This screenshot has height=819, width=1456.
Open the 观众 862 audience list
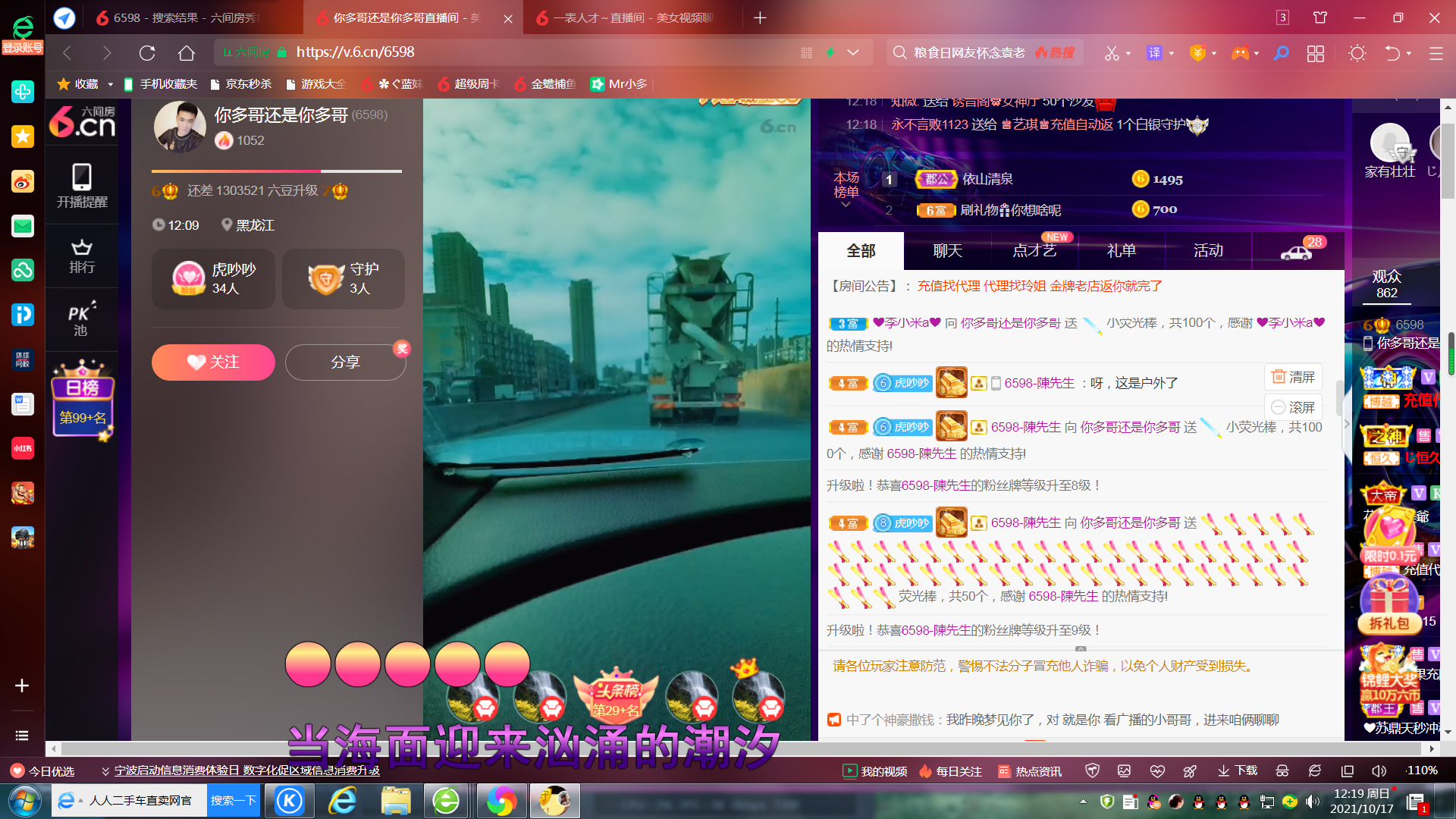point(1387,285)
